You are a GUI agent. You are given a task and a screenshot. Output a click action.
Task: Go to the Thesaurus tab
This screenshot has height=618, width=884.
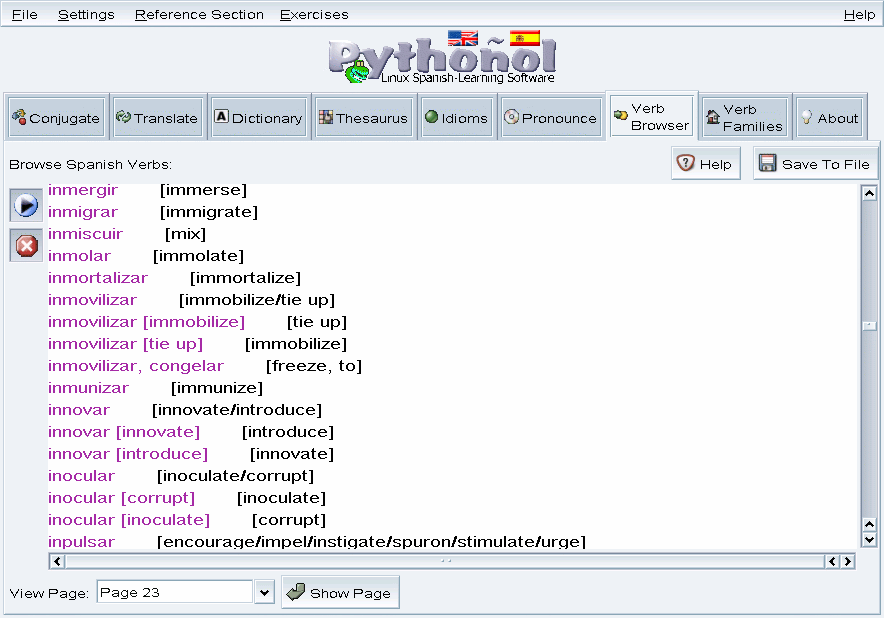pos(363,118)
